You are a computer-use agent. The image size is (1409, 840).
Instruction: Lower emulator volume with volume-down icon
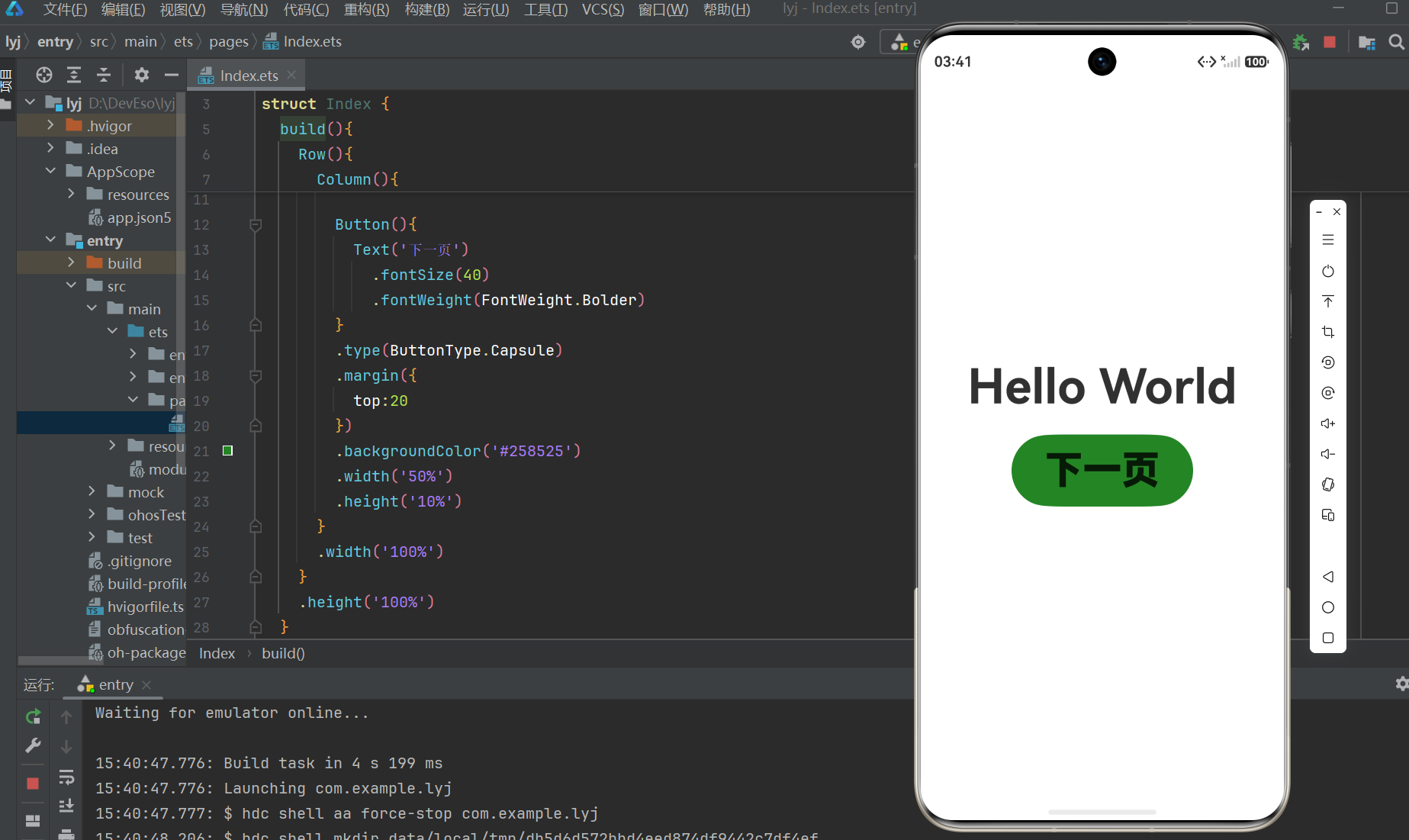click(x=1328, y=454)
